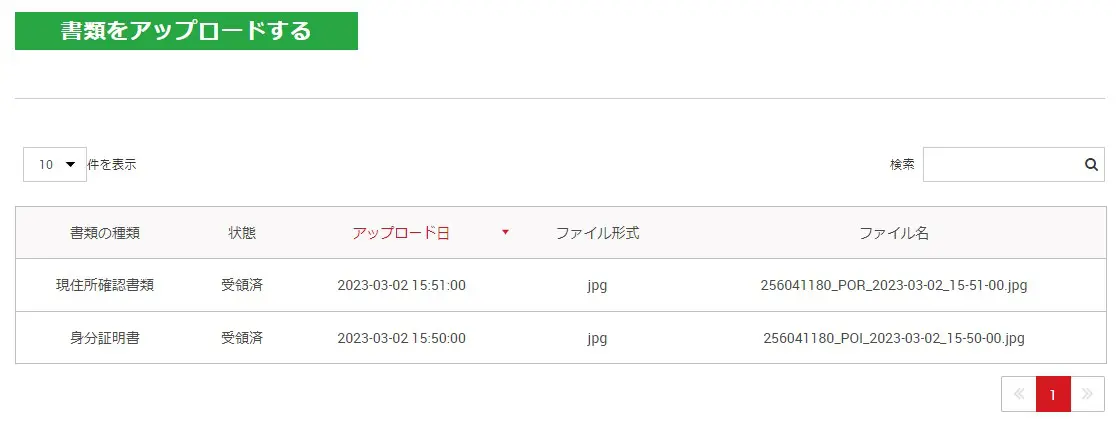Click the 2023-03-02 15:51:00 upload date
Image resolution: width=1116 pixels, height=421 pixels.
pyautogui.click(x=401, y=285)
